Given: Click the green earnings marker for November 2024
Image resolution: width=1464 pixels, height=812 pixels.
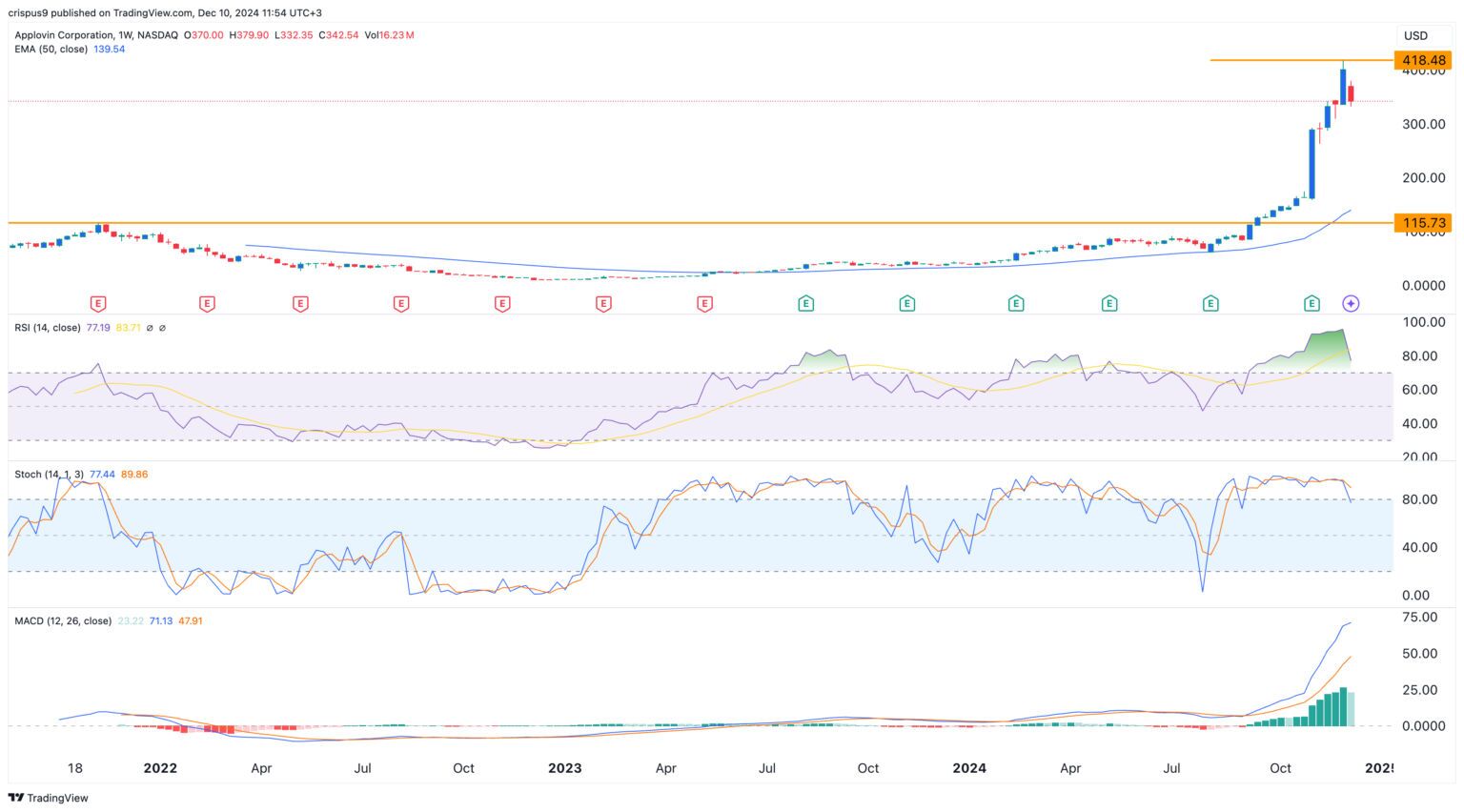Looking at the screenshot, I should tap(1311, 304).
